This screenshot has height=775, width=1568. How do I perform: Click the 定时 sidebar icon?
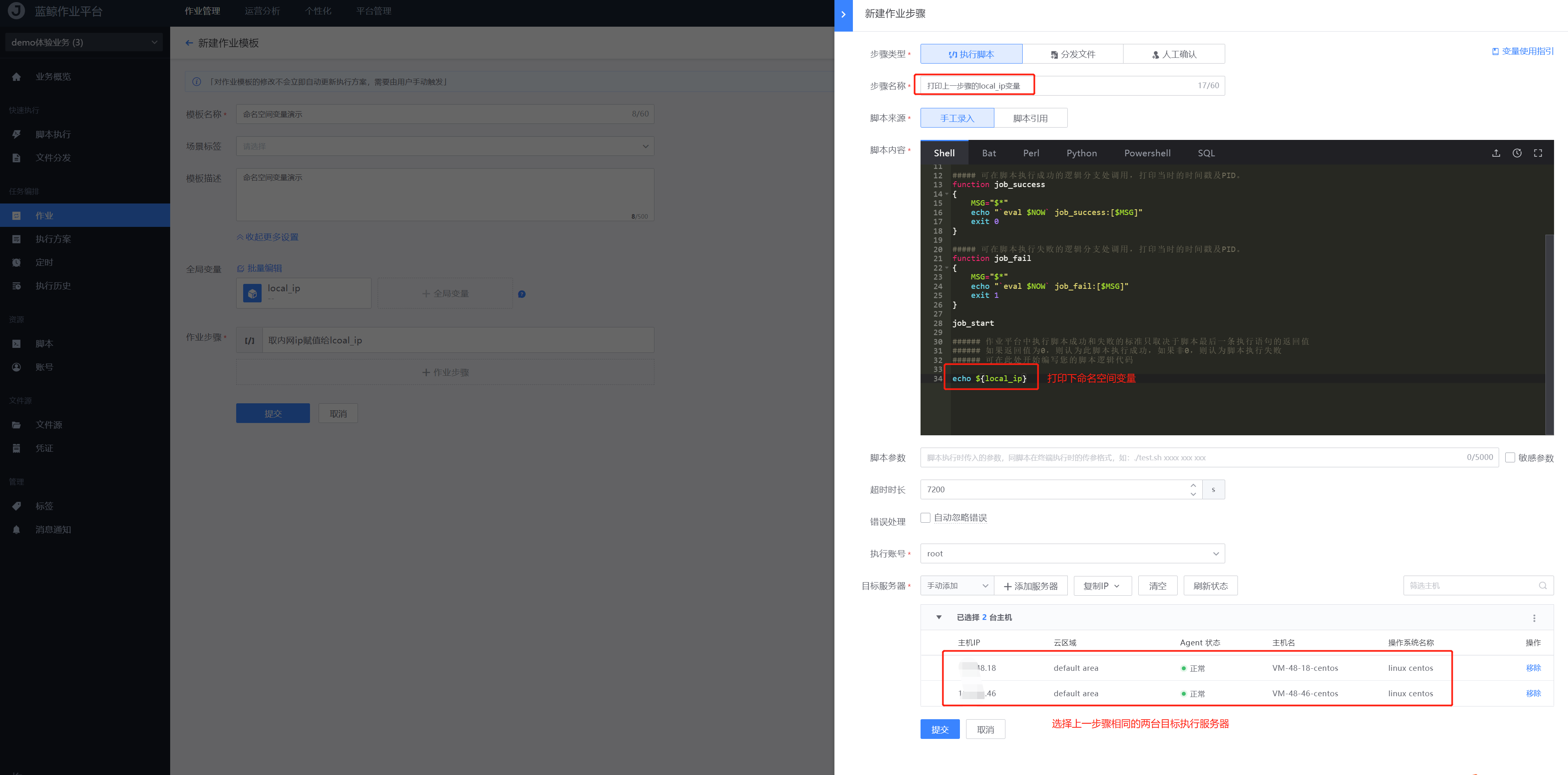click(x=16, y=263)
